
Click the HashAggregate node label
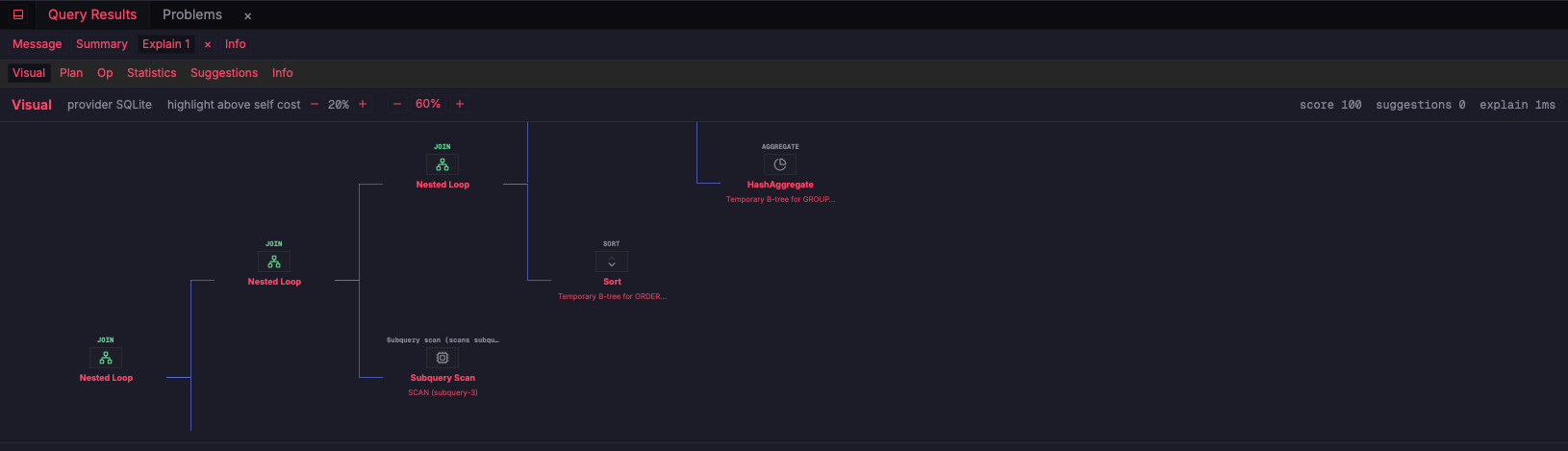(x=780, y=185)
